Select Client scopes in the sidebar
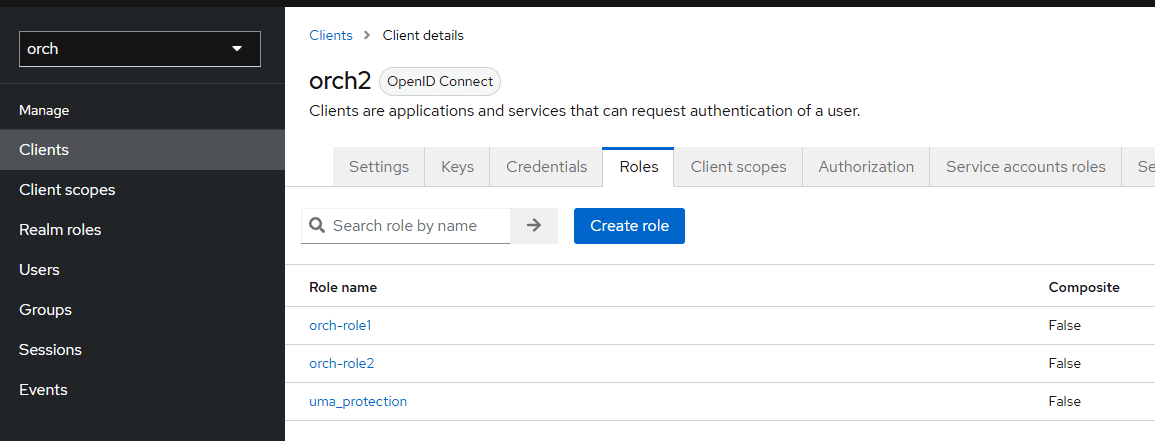Viewport: 1155px width, 441px height. coord(67,190)
